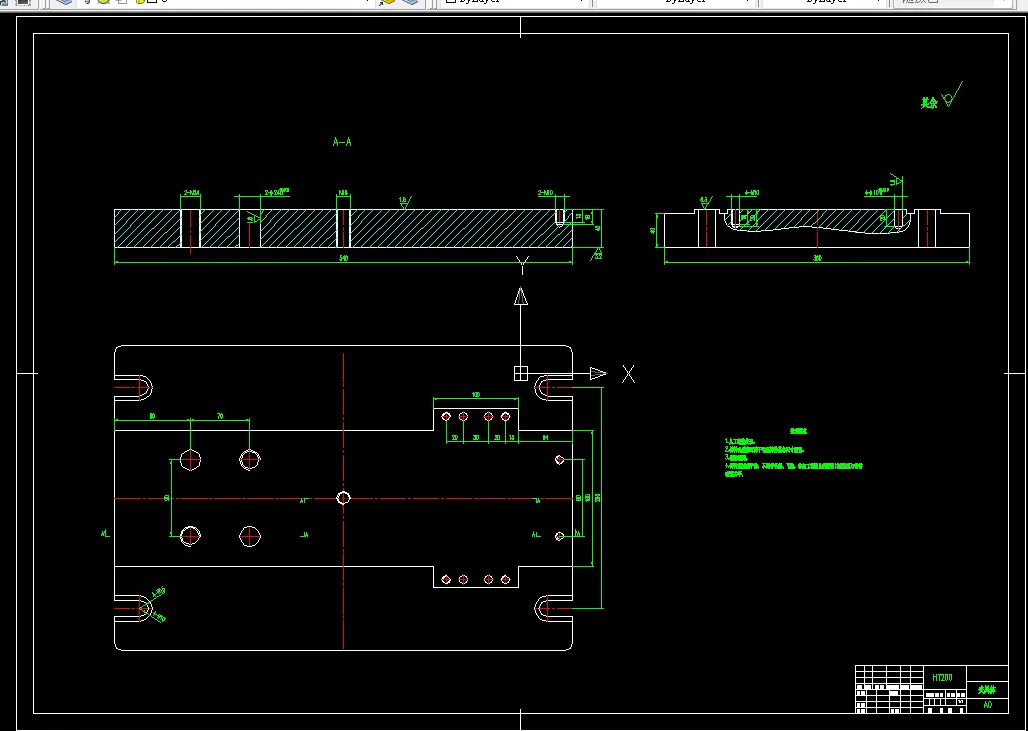Click the UCS origin square marker
This screenshot has width=1028, height=731.
(521, 374)
